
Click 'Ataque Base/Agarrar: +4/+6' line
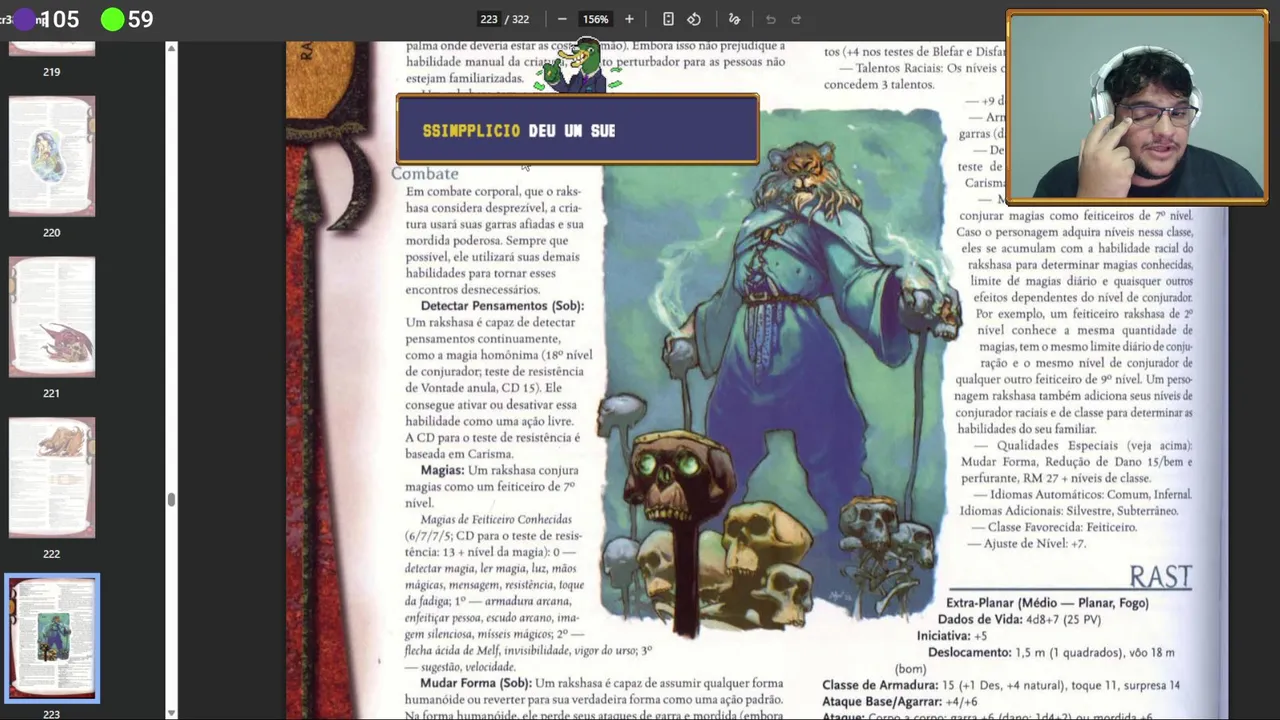tap(900, 702)
